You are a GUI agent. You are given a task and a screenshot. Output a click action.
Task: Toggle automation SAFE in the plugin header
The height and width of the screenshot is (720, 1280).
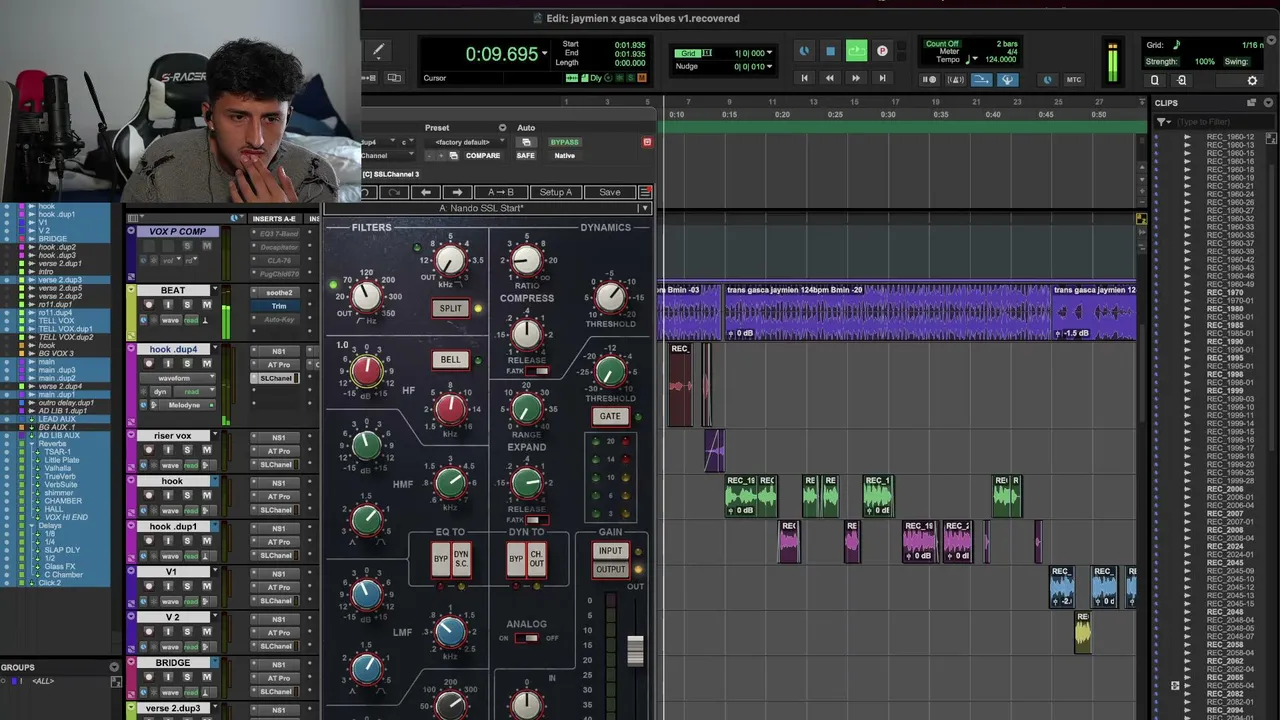coord(526,156)
